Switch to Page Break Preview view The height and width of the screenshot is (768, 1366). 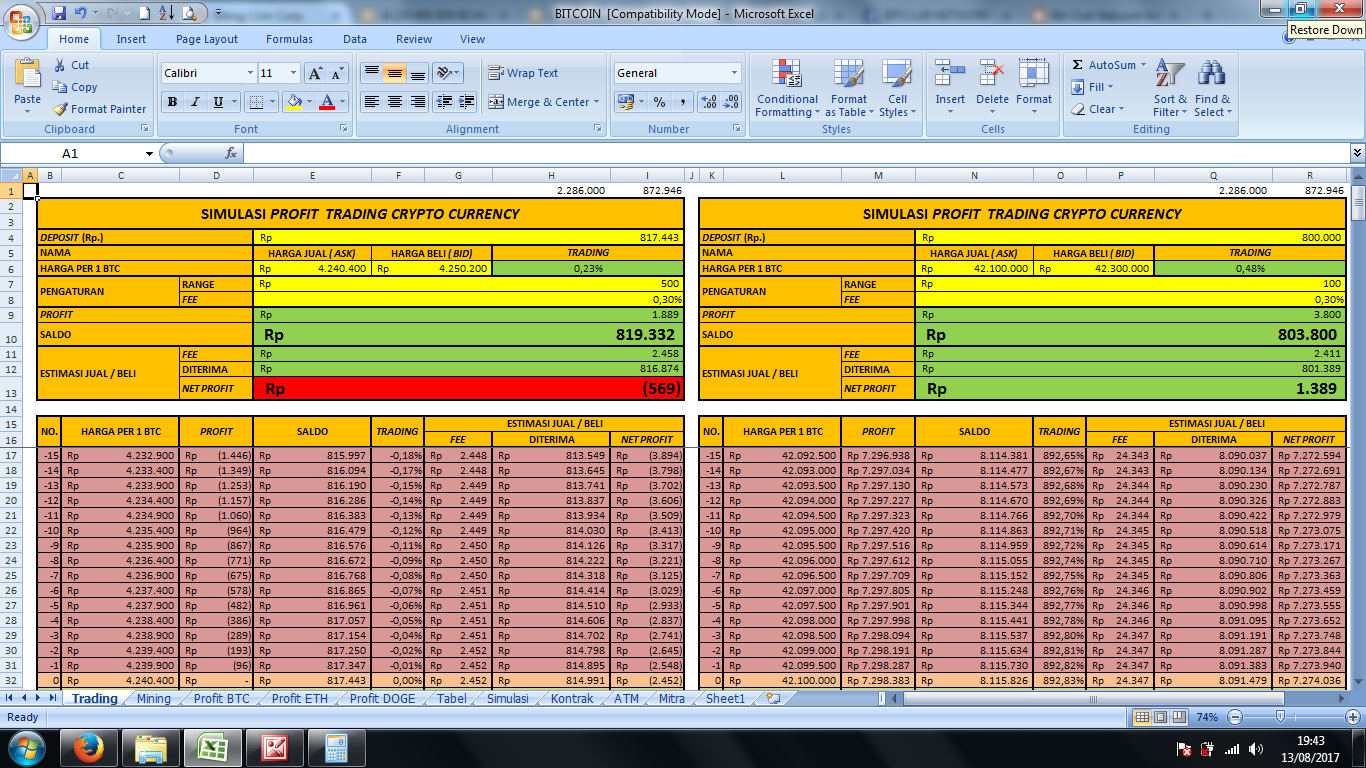point(1178,717)
